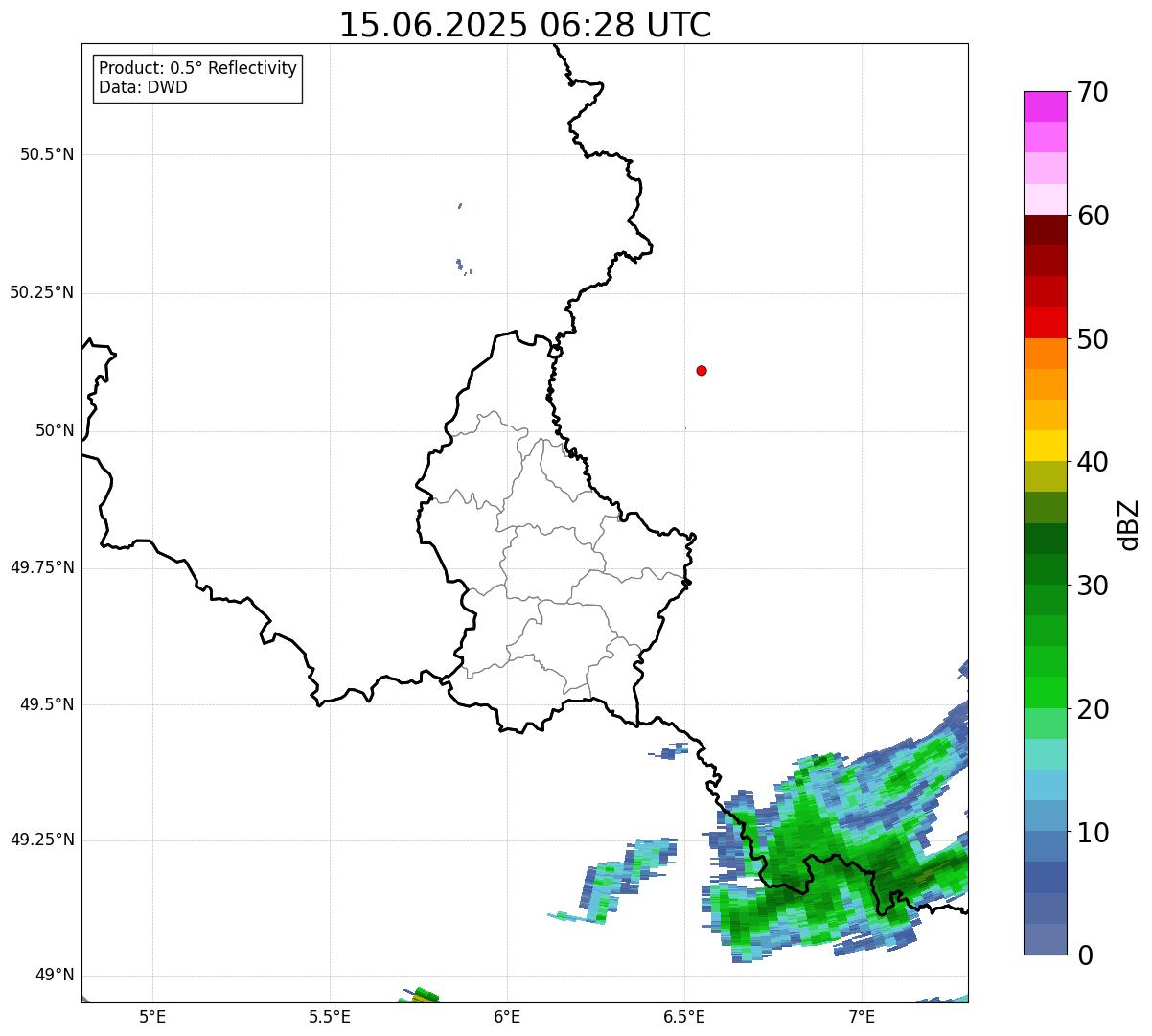1152x1036 pixels.
Task: Click the 5°E longitude label
Action: pos(152,1016)
